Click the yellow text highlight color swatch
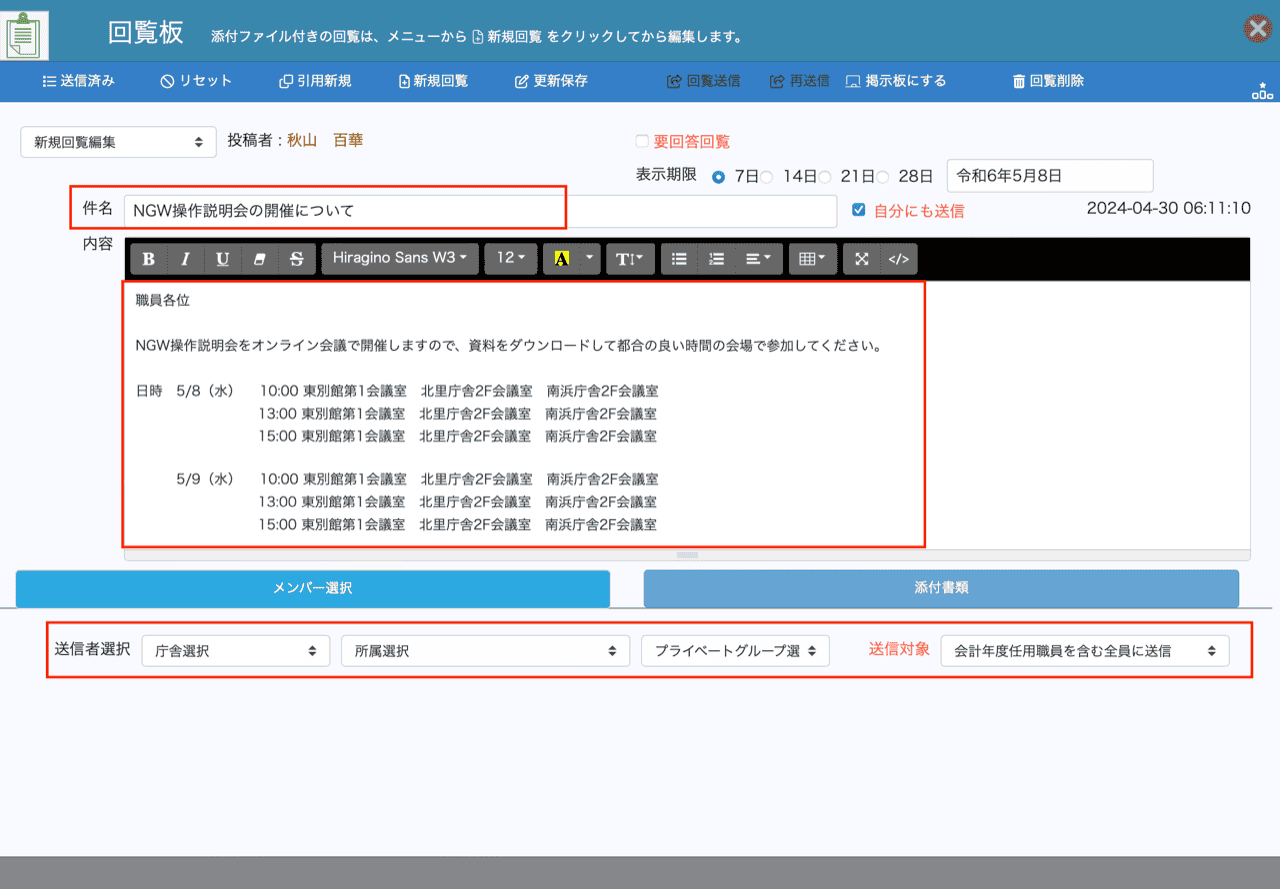The height and width of the screenshot is (889, 1280). (x=561, y=259)
